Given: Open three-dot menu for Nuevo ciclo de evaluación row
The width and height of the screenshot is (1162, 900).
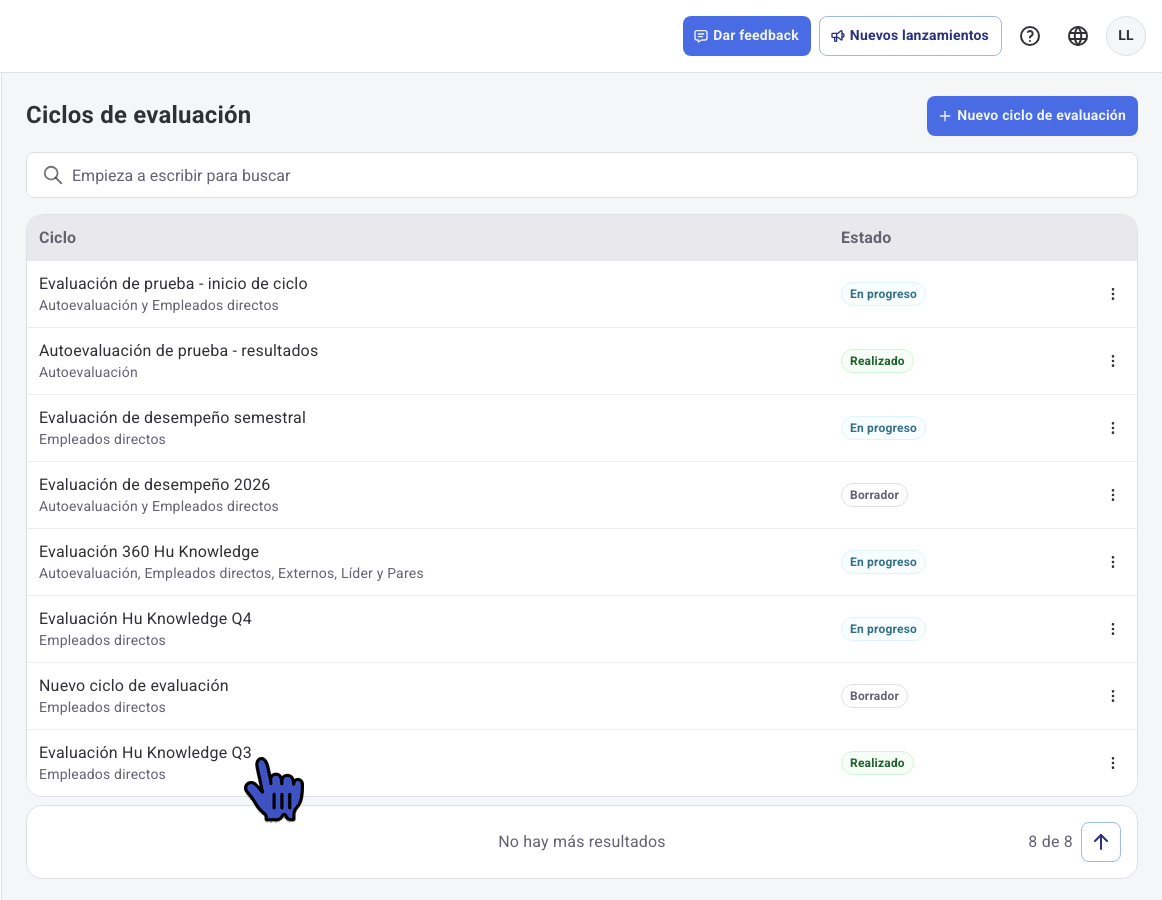Looking at the screenshot, I should pyautogui.click(x=1112, y=695).
